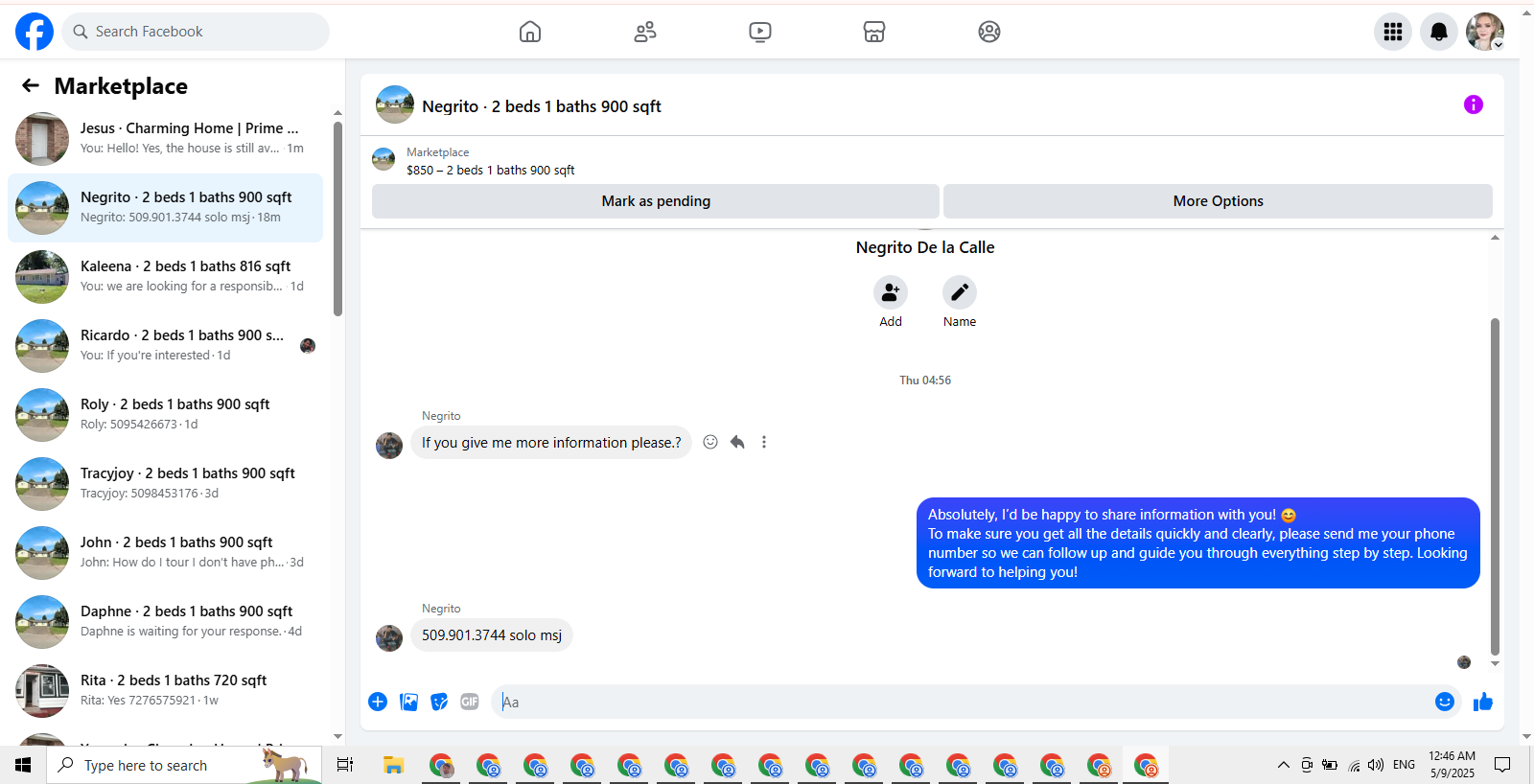The height and width of the screenshot is (784, 1534).
Task: Click the Windows taskbar search box
Action: (184, 765)
